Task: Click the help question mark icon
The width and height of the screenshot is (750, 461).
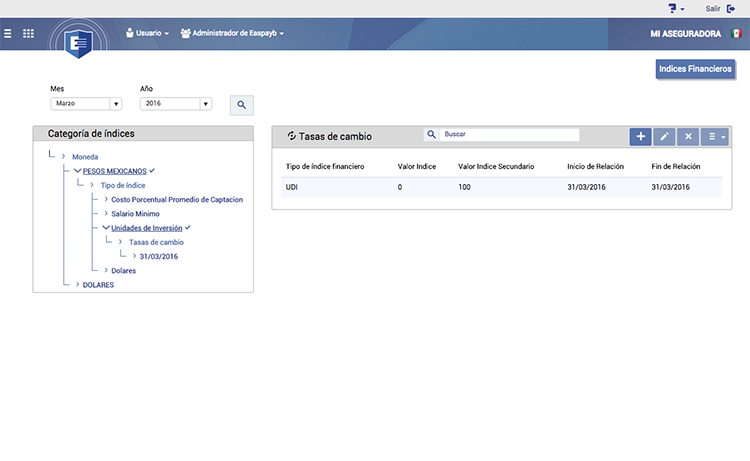Action: (673, 9)
